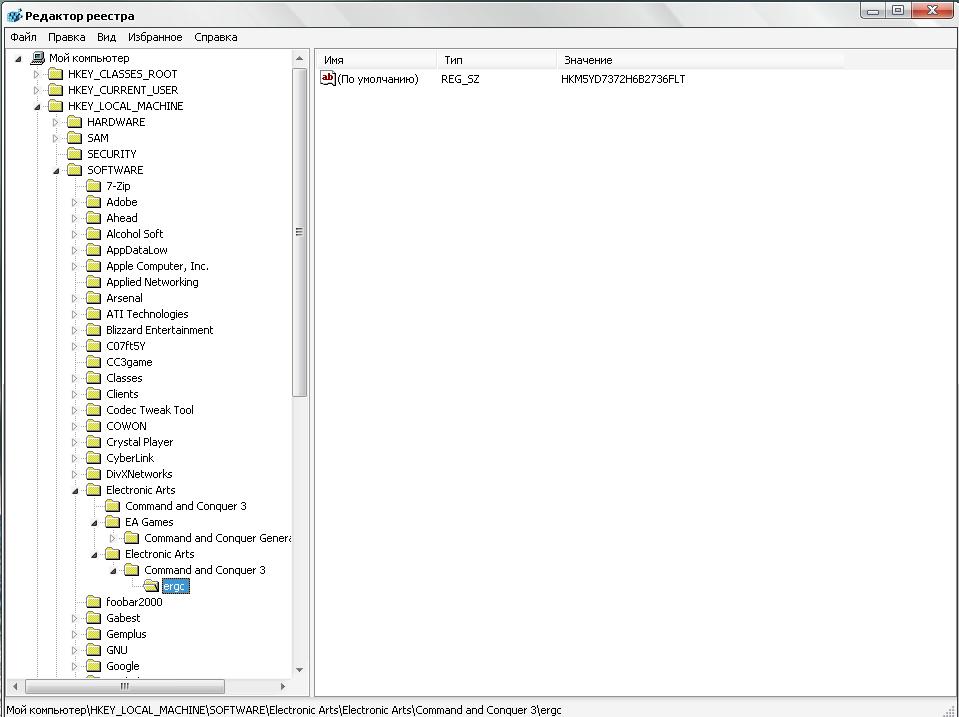Expand the HKEY_CLASSES_ROOT key
The height and width of the screenshot is (717, 959).
point(37,74)
